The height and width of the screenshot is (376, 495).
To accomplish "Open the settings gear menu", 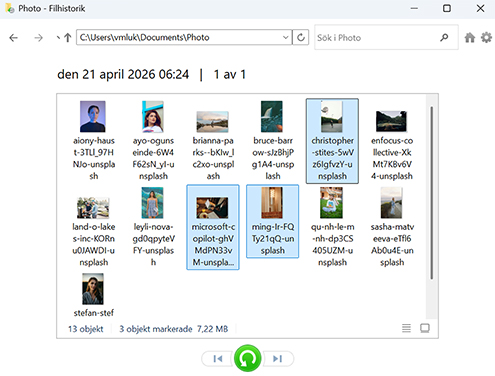I will click(x=486, y=37).
